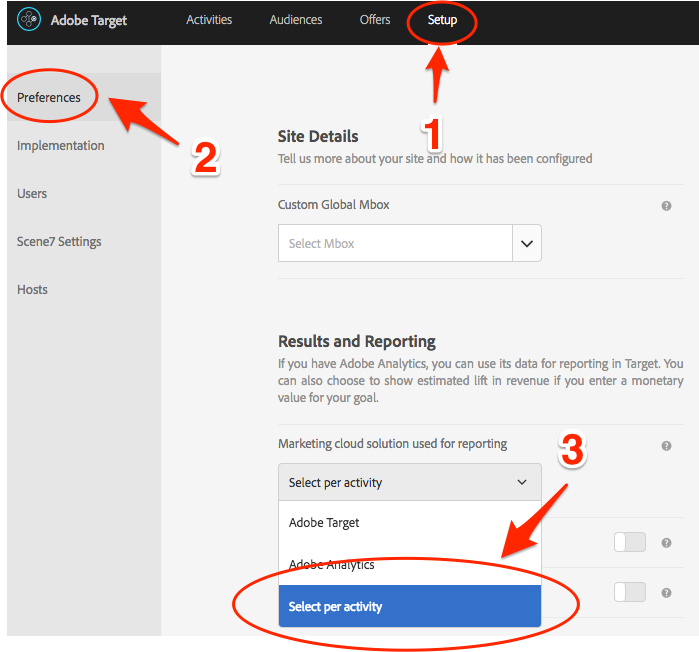Expand the Select Mbox dropdown arrow
699x652 pixels.
pos(527,243)
